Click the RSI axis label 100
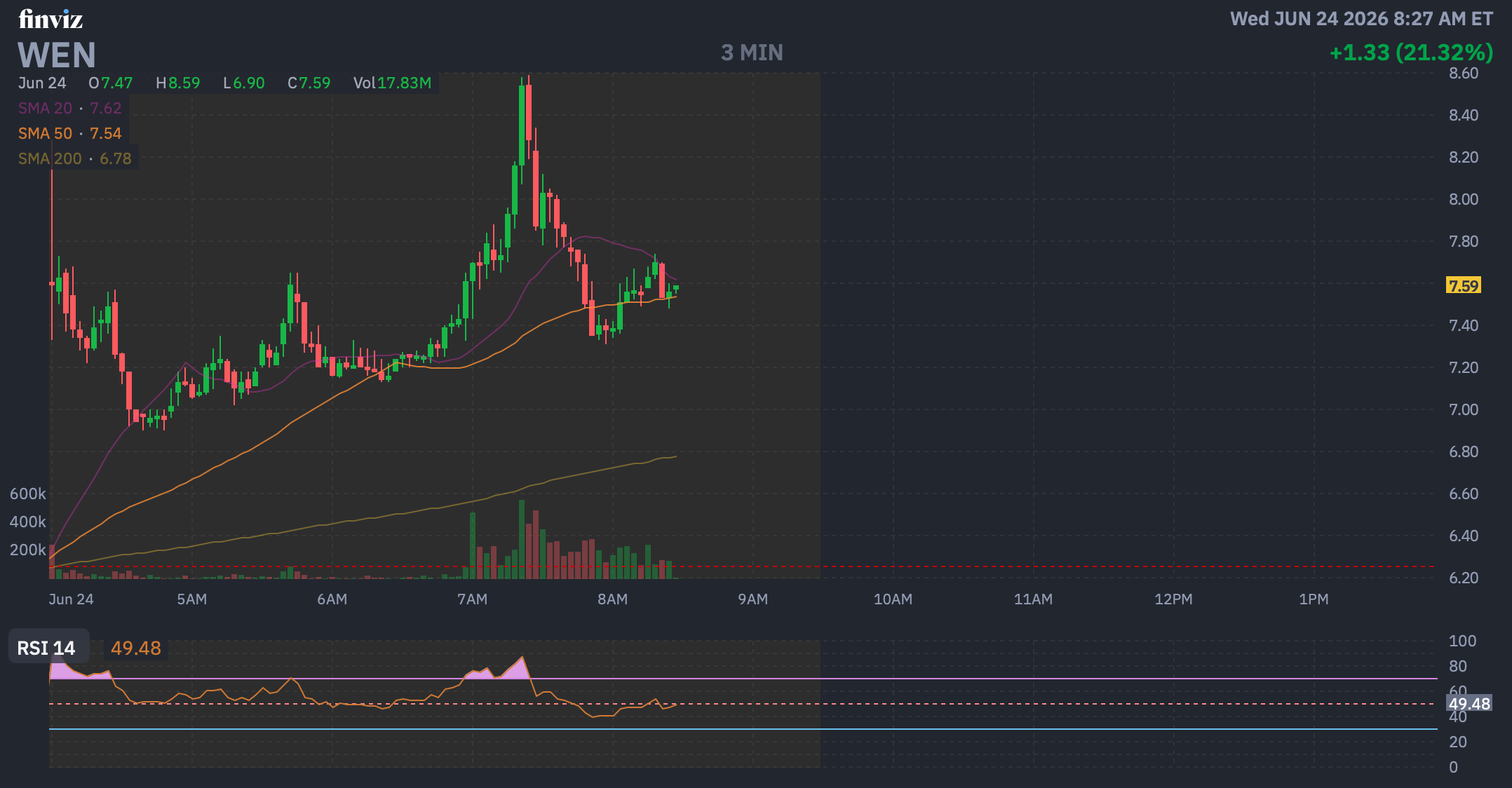 click(x=1462, y=641)
